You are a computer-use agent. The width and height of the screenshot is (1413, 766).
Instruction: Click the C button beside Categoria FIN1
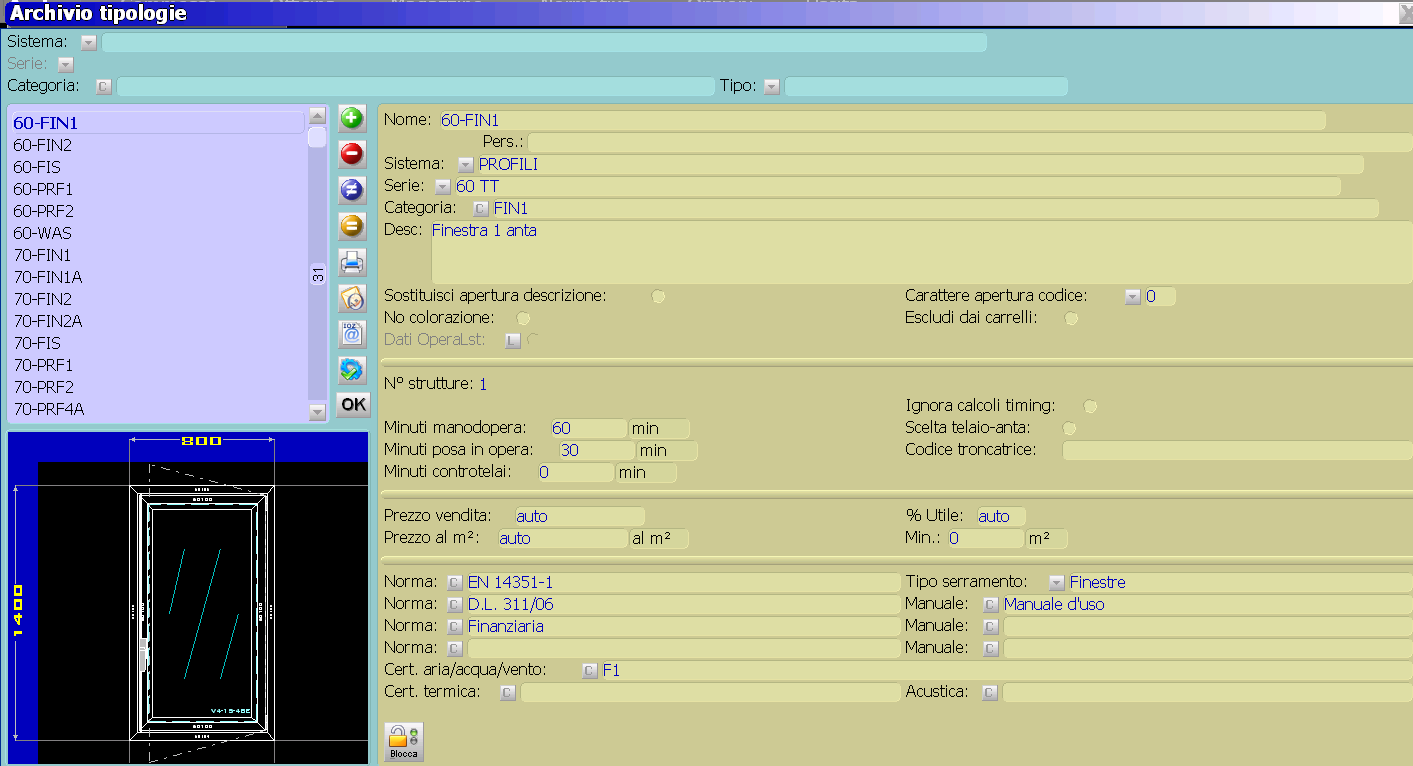[480, 209]
